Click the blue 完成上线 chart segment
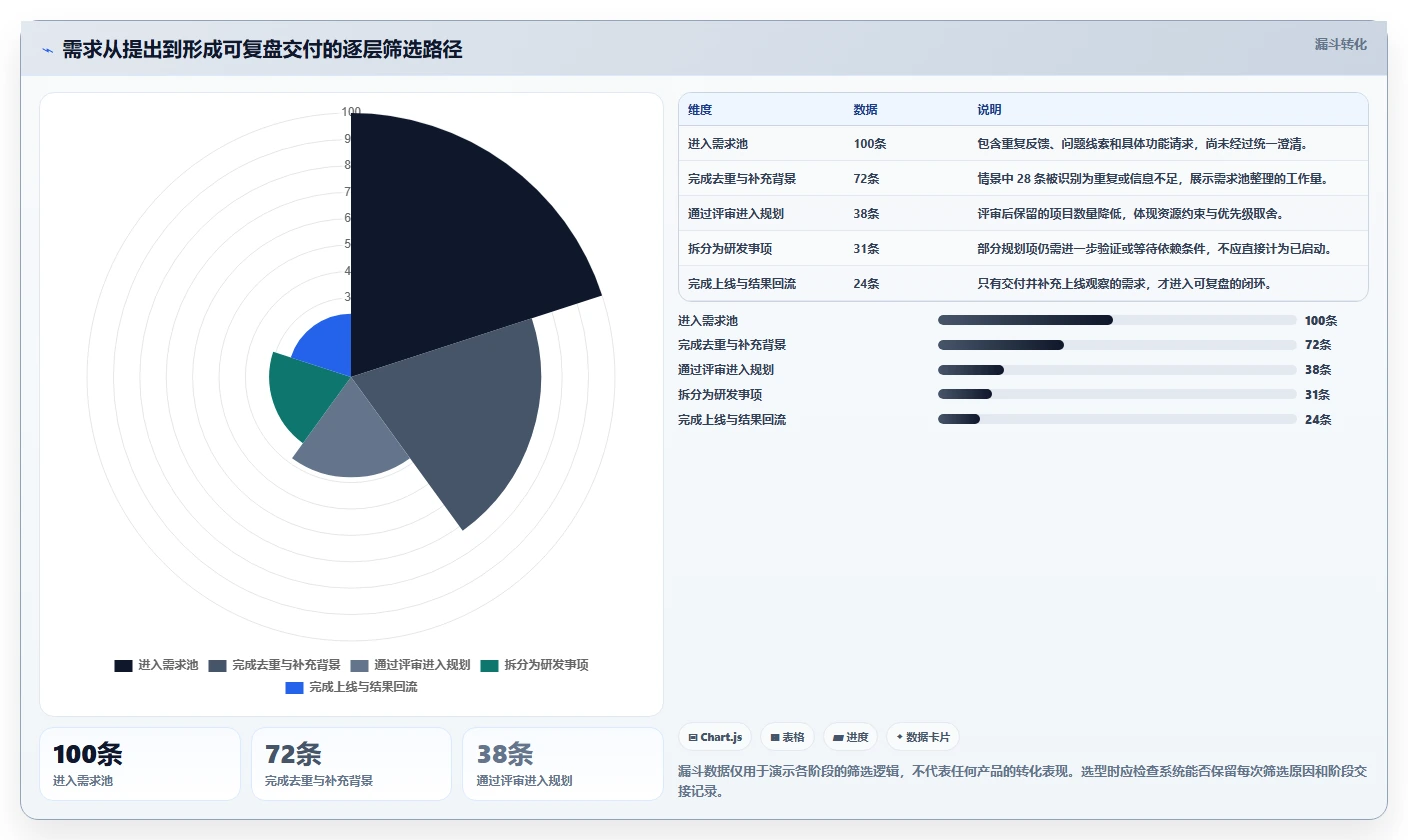Screen dimensions: 1408x840 328,345
